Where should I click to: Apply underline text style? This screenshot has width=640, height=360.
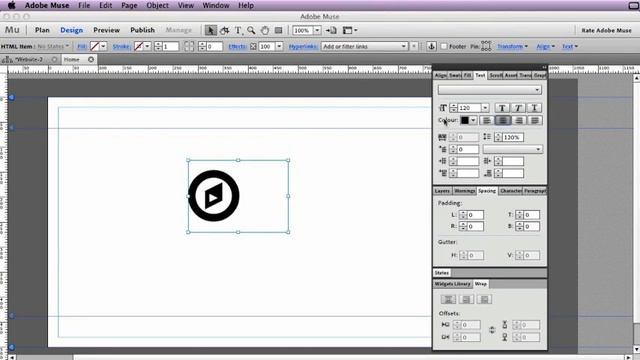click(534, 108)
